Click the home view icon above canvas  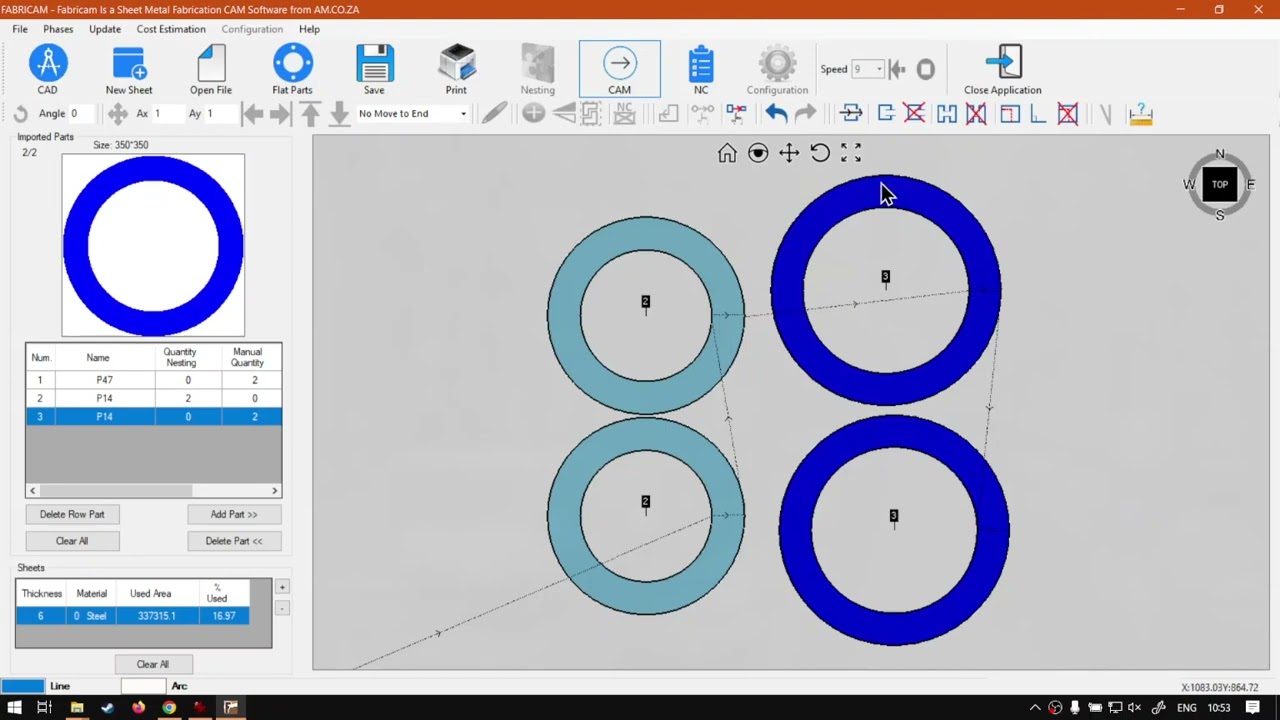click(727, 153)
